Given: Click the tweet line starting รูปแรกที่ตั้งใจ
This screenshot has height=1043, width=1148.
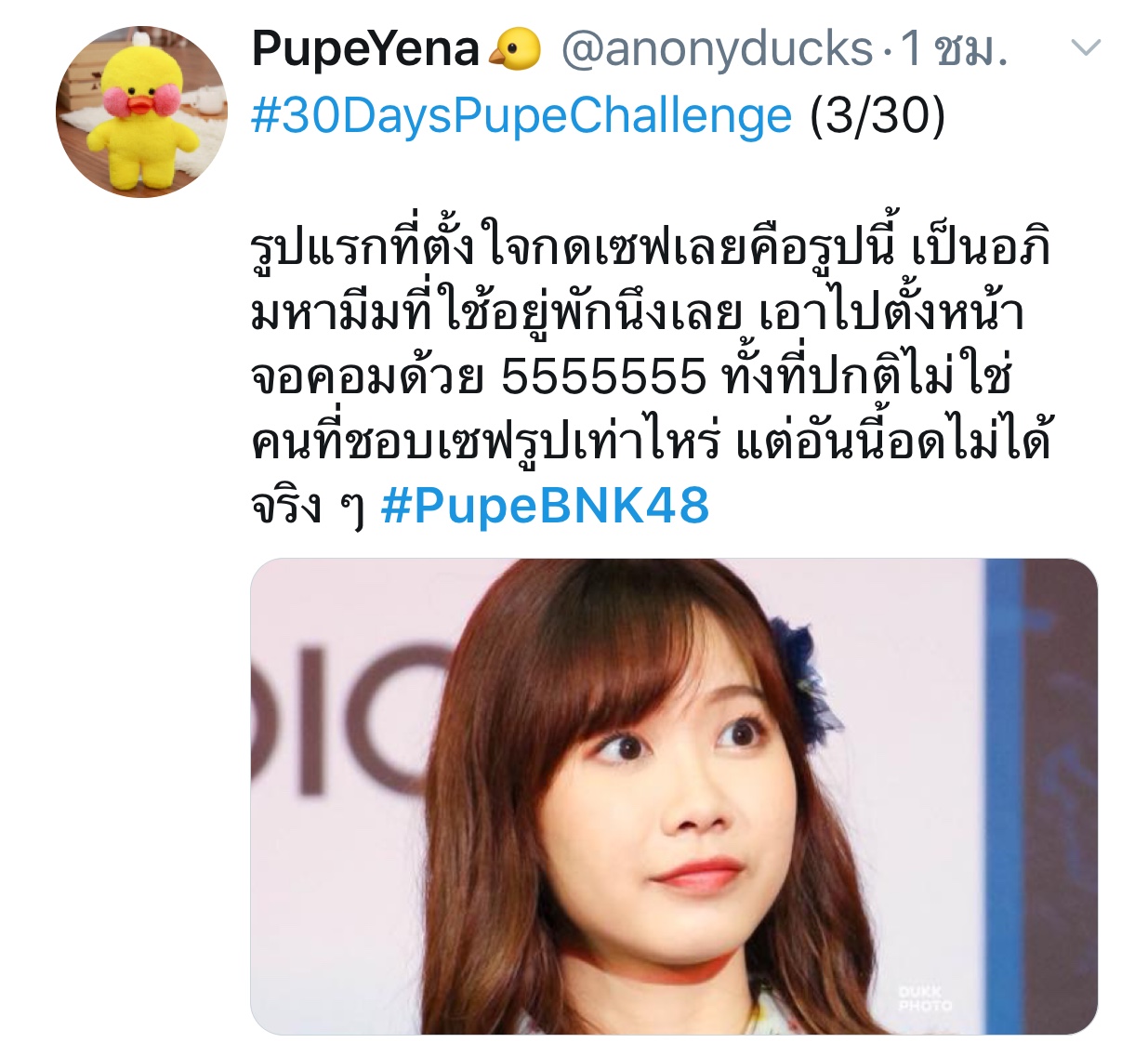Looking at the screenshot, I should 651,247.
